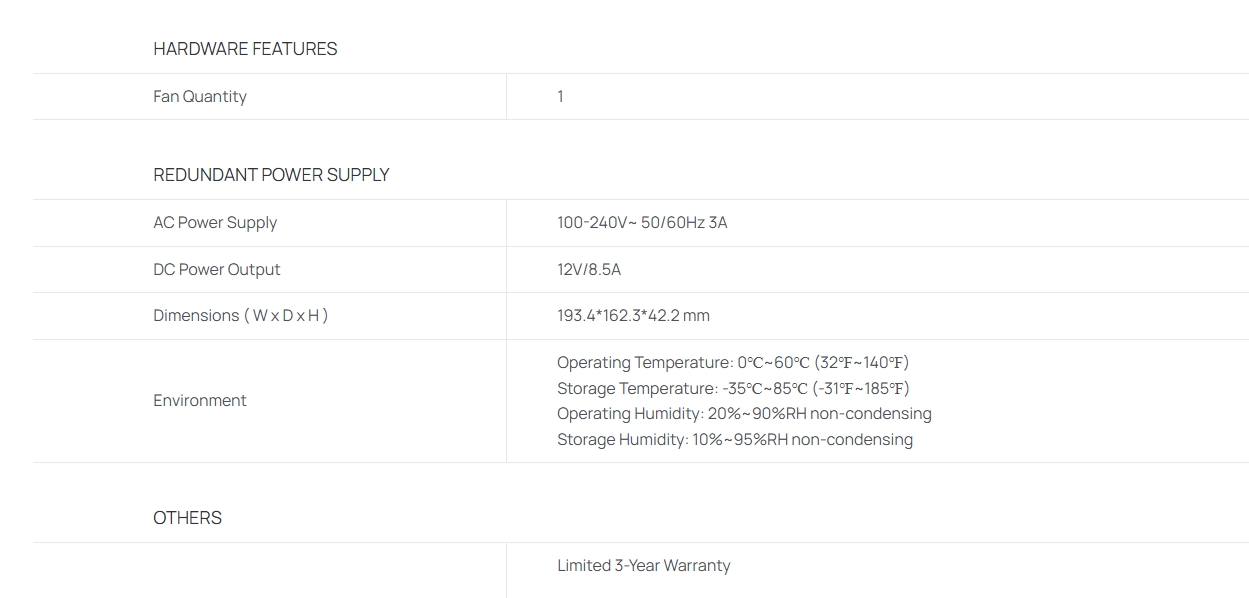Select the AC Power Supply label
The image size is (1249, 598).
215,223
